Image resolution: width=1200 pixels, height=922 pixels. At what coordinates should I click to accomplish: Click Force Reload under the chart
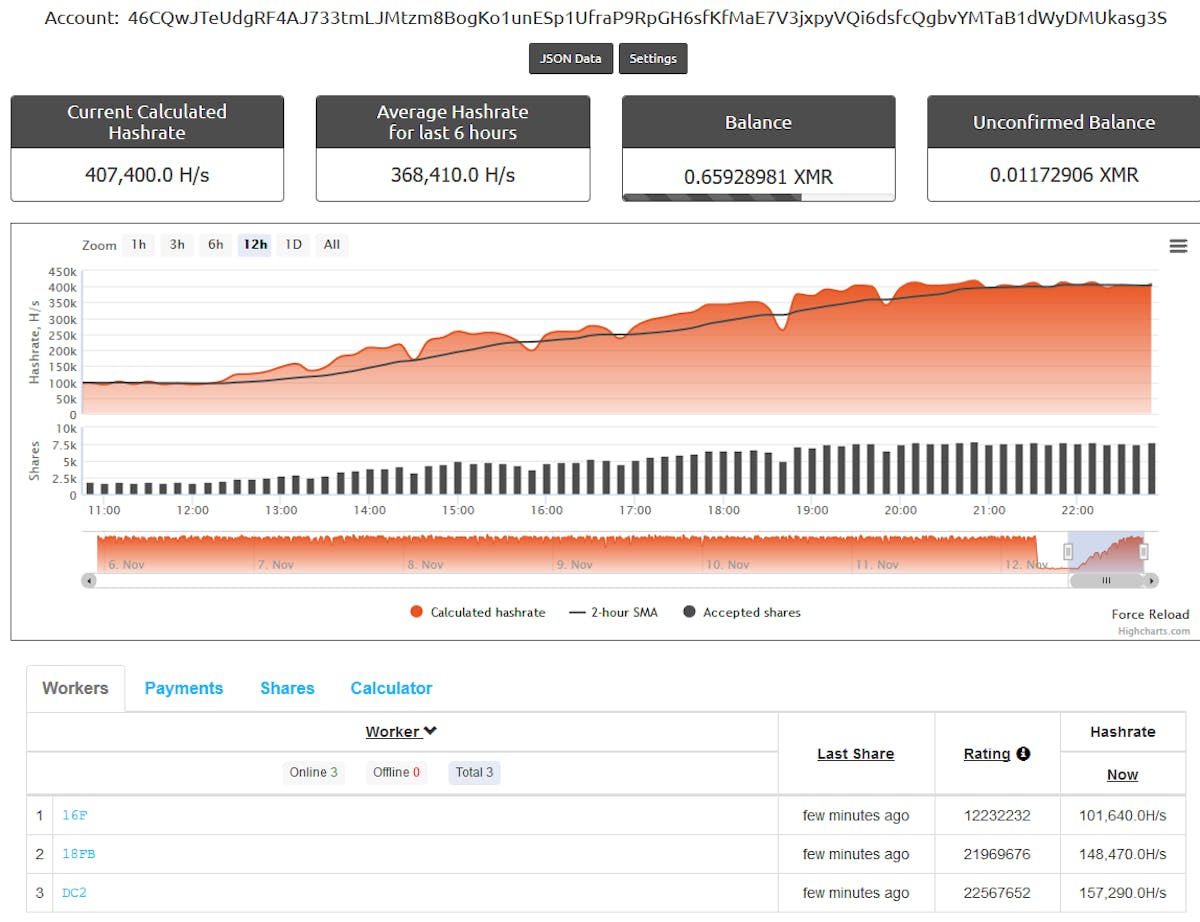click(x=1150, y=614)
